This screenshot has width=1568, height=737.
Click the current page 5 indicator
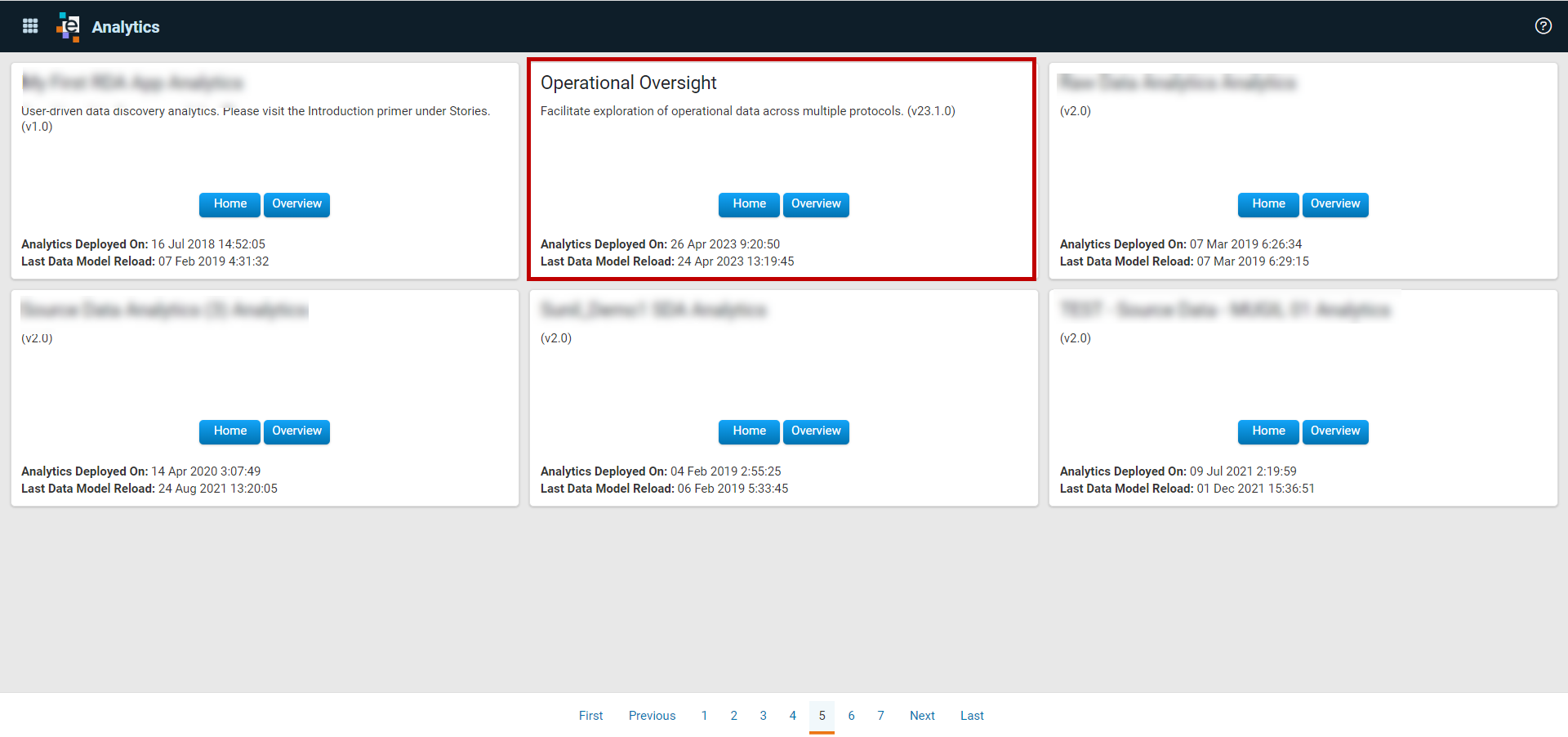click(x=822, y=716)
